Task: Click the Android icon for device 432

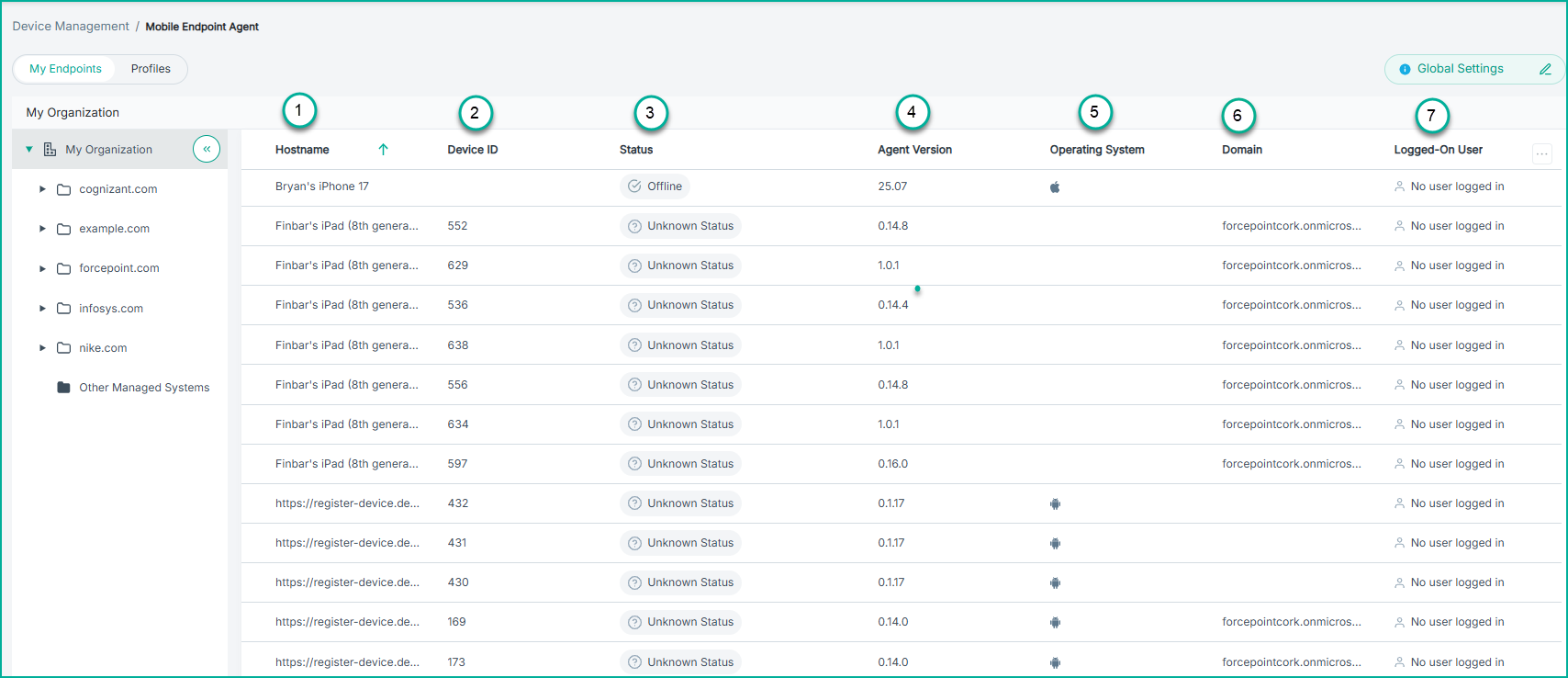Action: pos(1055,503)
